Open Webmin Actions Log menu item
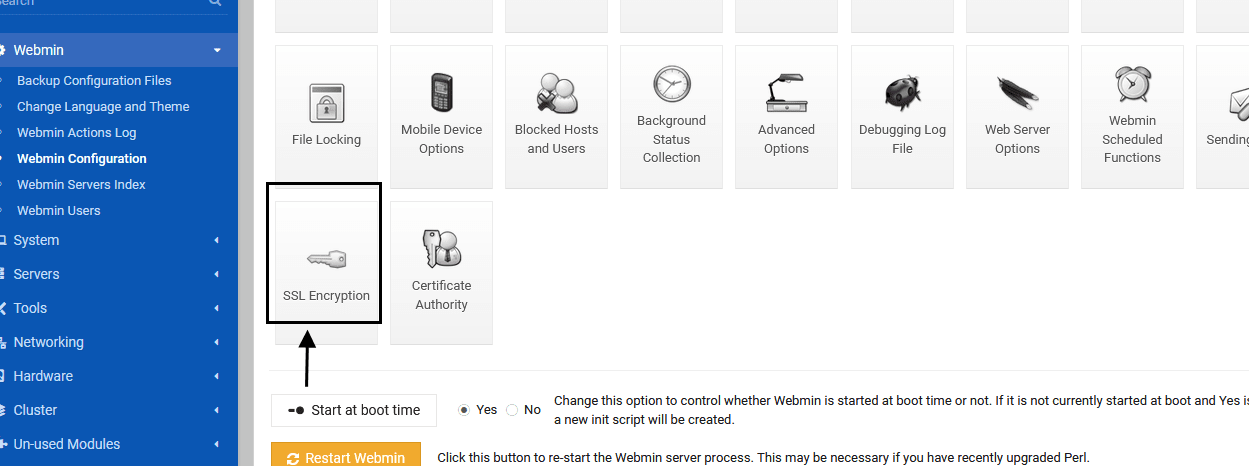This screenshot has height=466, width=1249. click(x=76, y=132)
